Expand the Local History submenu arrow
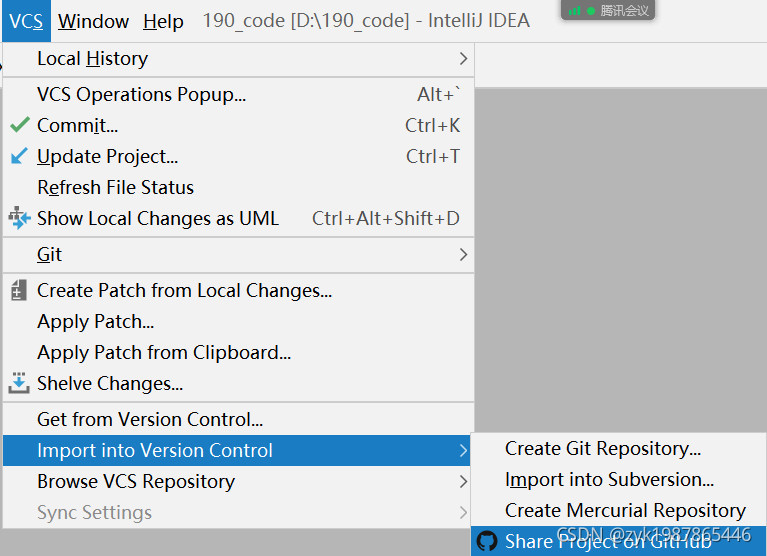Screen dimensions: 767x556 (463, 59)
